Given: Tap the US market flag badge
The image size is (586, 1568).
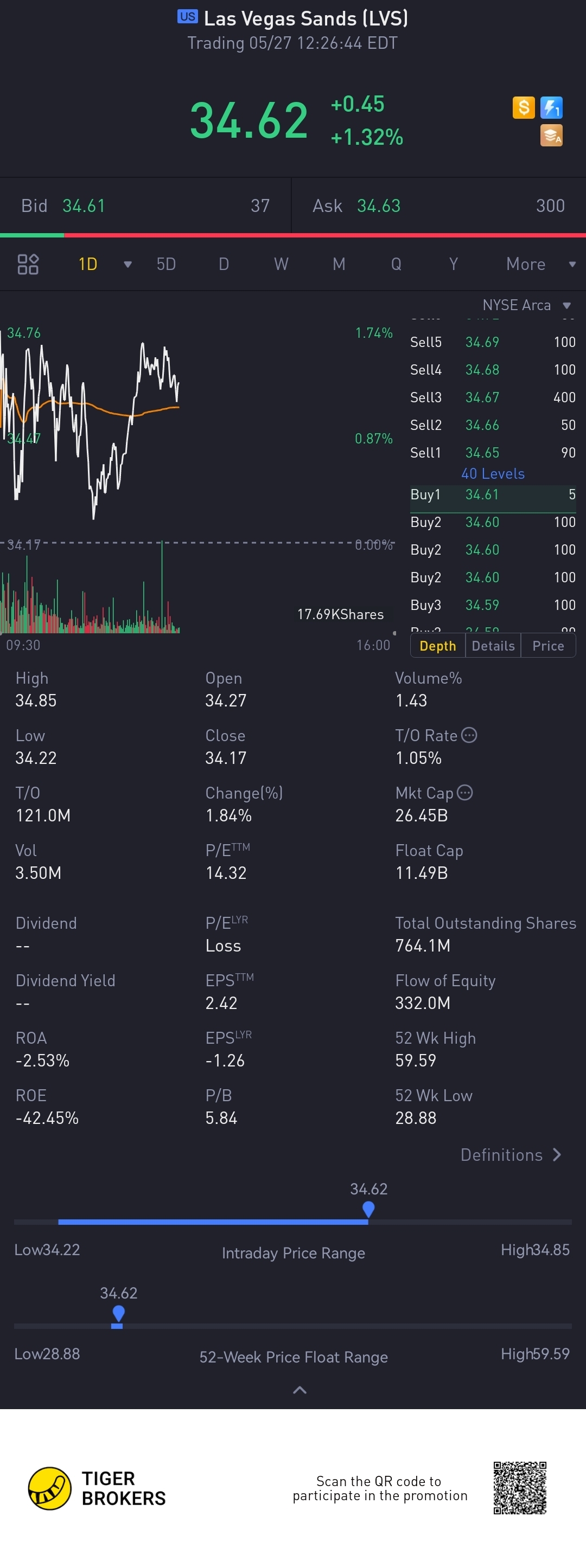Looking at the screenshot, I should [x=188, y=16].
